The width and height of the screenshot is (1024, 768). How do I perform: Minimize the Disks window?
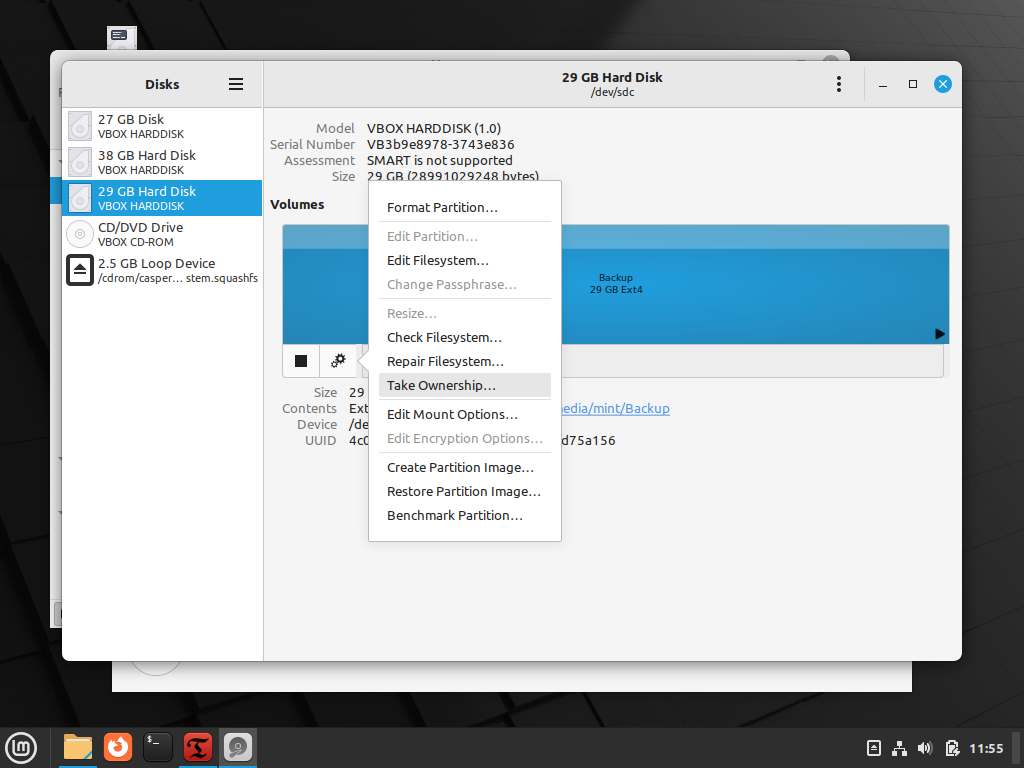click(x=883, y=84)
